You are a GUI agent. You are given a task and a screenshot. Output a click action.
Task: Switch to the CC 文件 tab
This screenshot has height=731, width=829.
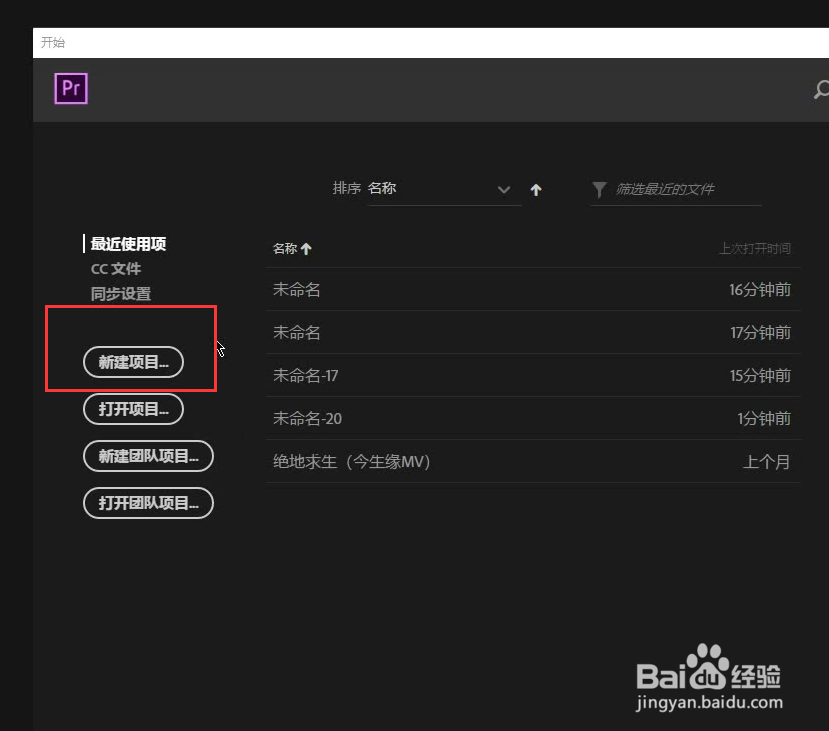[x=116, y=269]
